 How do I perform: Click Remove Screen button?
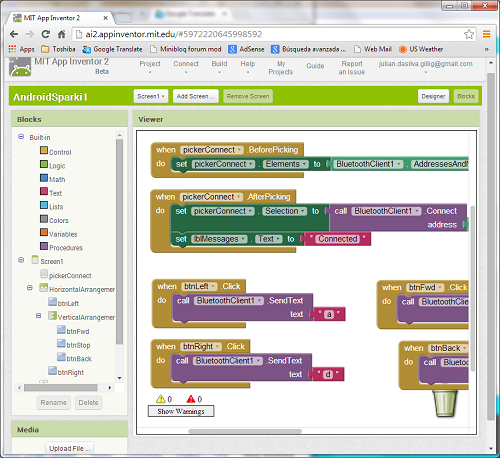coord(248,96)
